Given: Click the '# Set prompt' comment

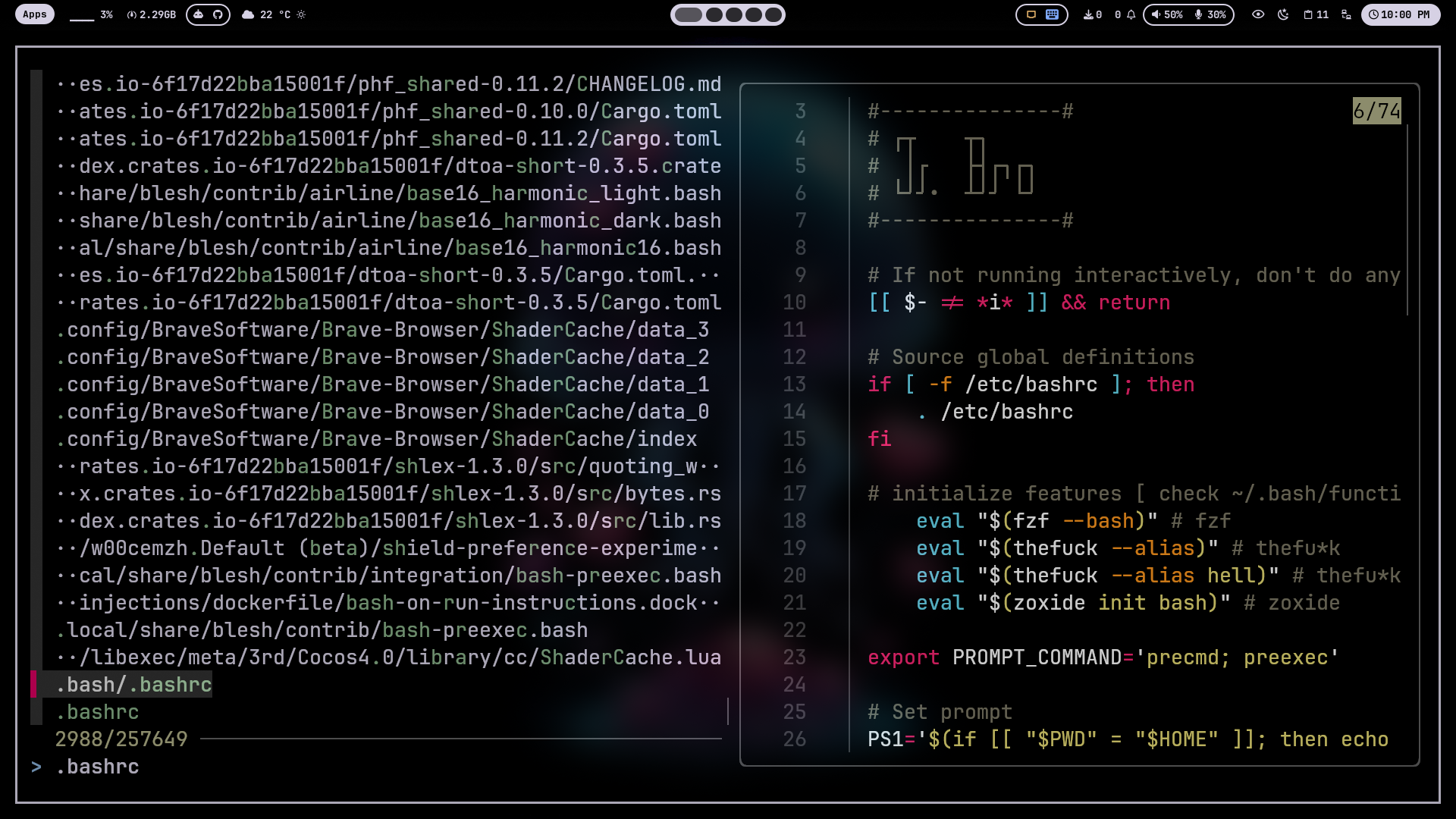Looking at the screenshot, I should [x=940, y=712].
